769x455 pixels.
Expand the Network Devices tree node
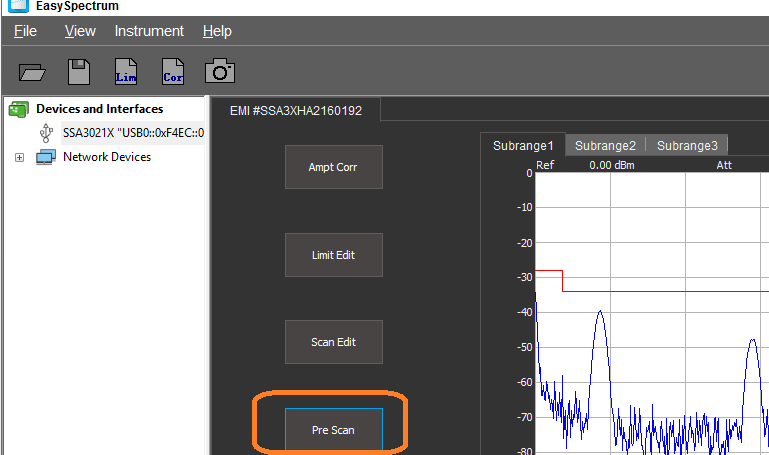click(x=19, y=158)
